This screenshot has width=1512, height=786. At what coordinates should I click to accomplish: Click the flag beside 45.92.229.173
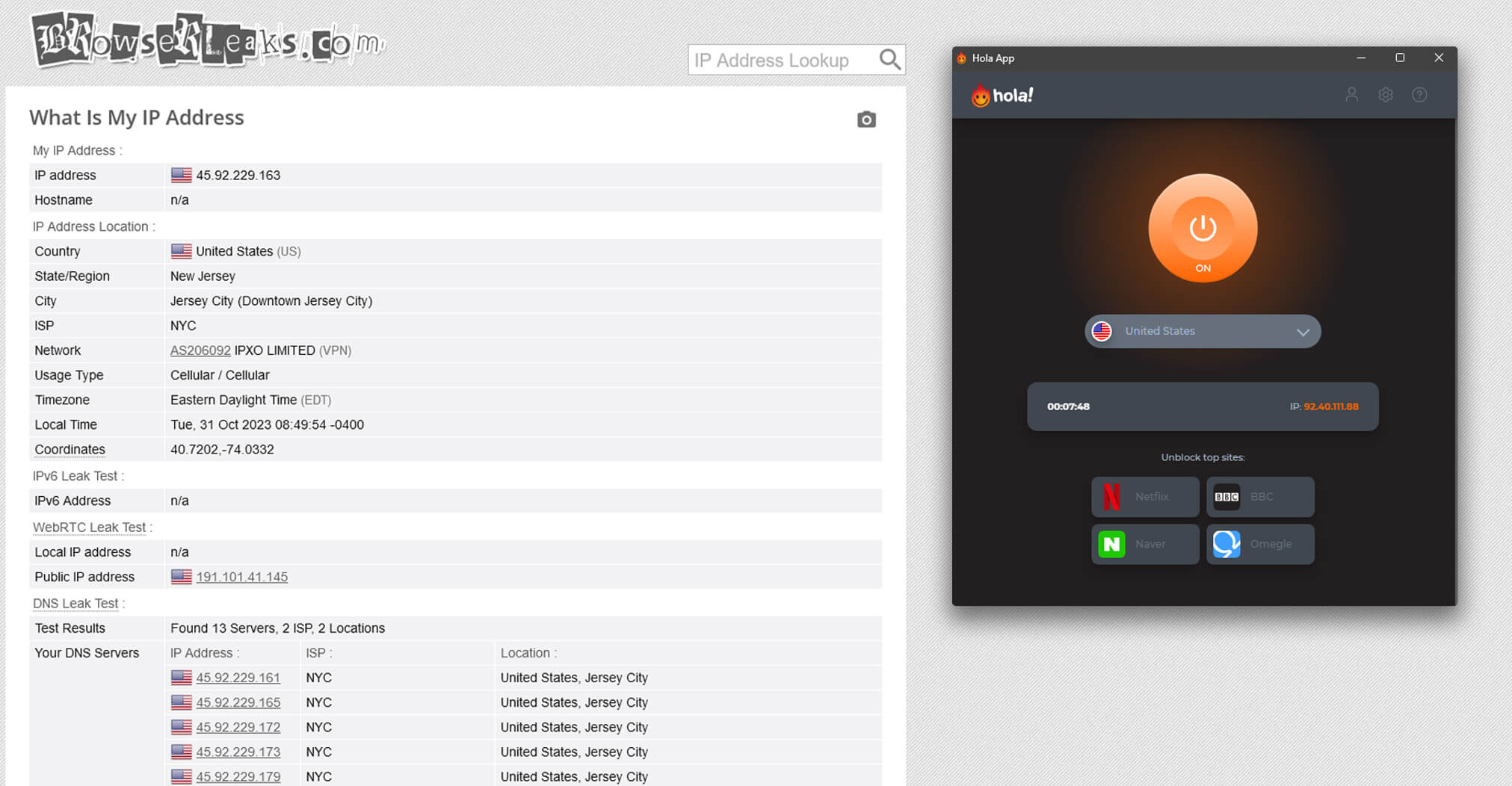click(x=181, y=752)
